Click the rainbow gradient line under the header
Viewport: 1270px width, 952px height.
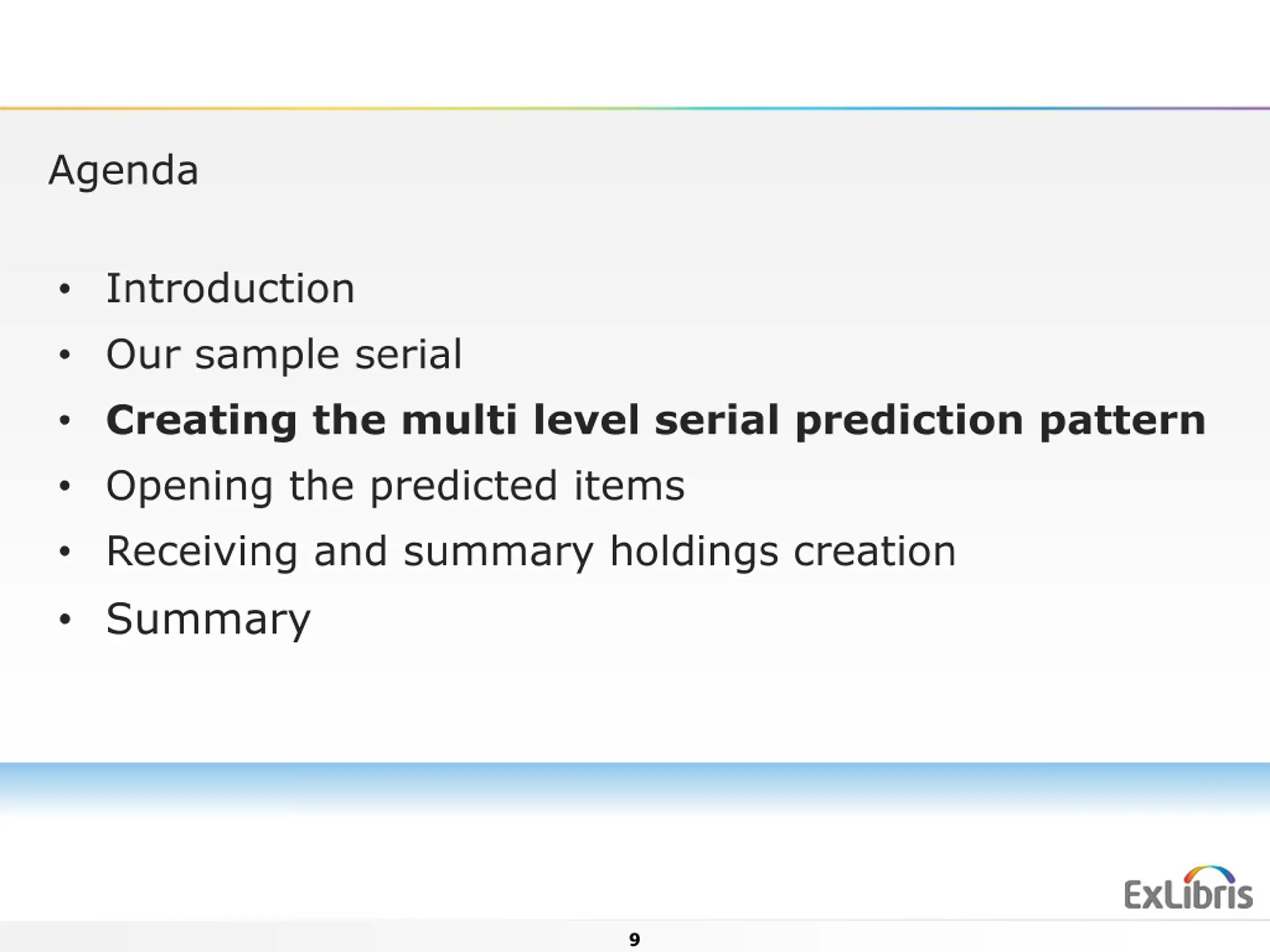coord(635,108)
